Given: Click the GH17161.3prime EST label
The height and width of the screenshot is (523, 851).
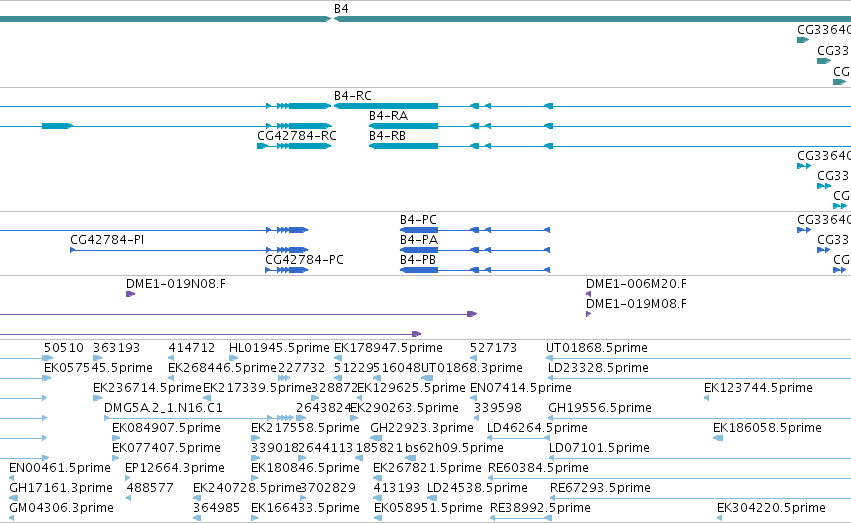Looking at the screenshot, I should point(61,488).
